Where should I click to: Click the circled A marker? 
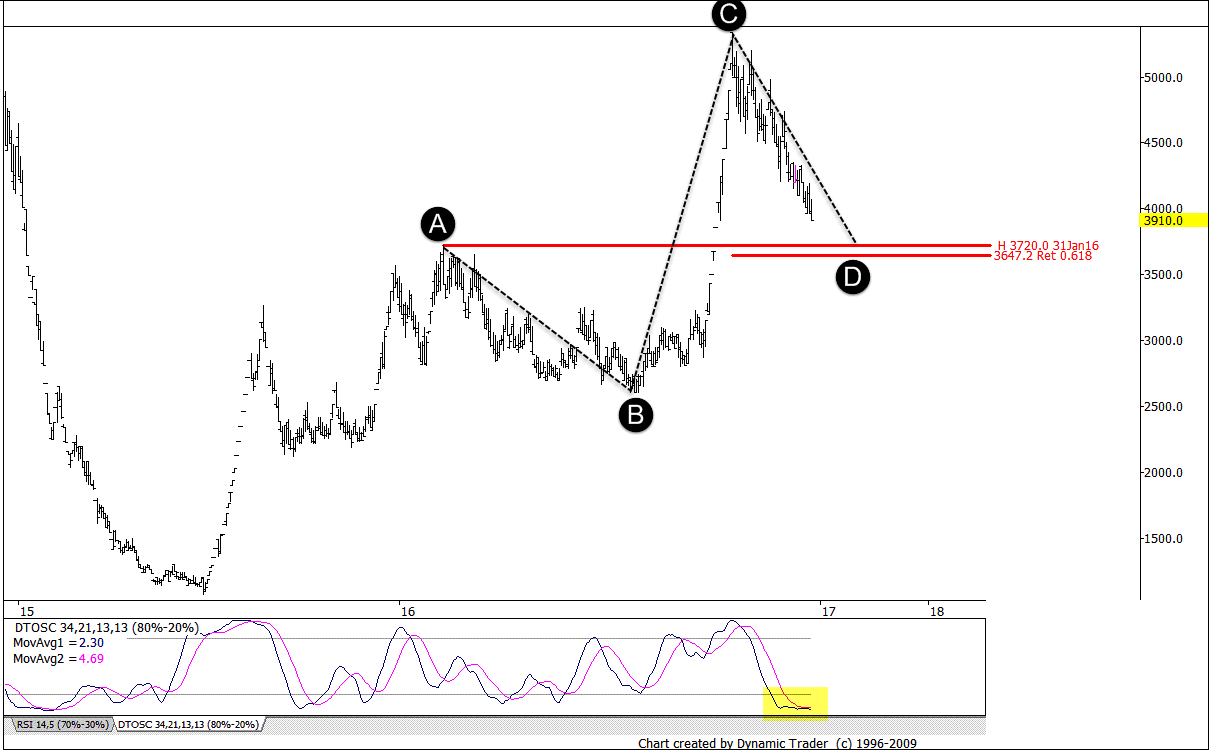[x=437, y=224]
